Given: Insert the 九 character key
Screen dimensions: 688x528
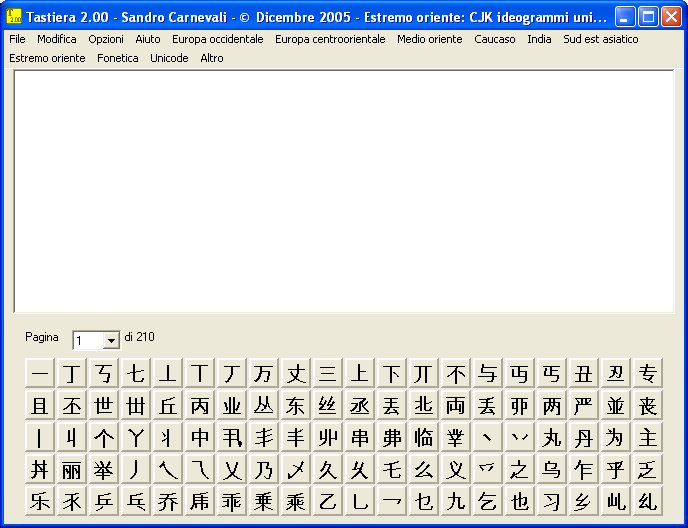Looking at the screenshot, I should point(455,501).
